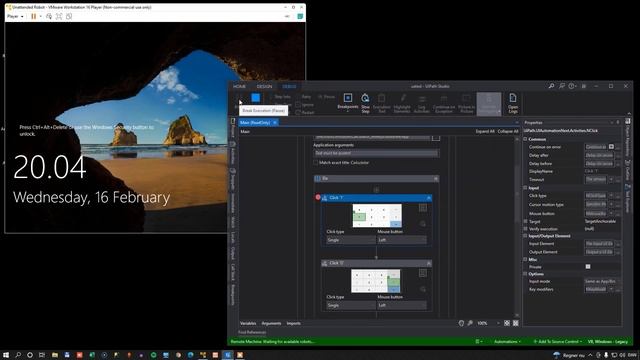
Task: Open the search icon in UiPath title bar
Action: point(551,86)
